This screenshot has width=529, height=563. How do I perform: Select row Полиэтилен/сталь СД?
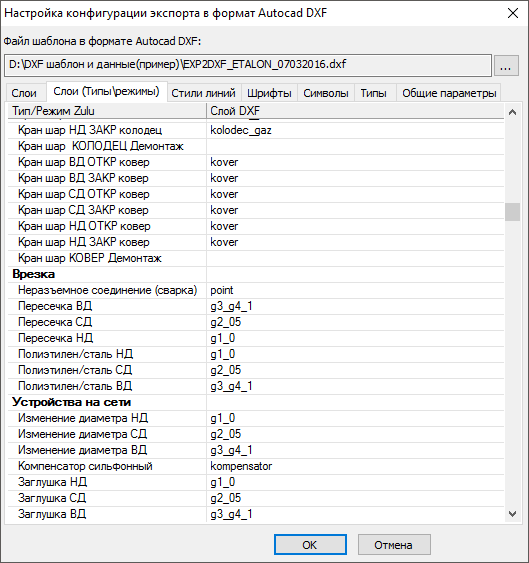pos(256,370)
